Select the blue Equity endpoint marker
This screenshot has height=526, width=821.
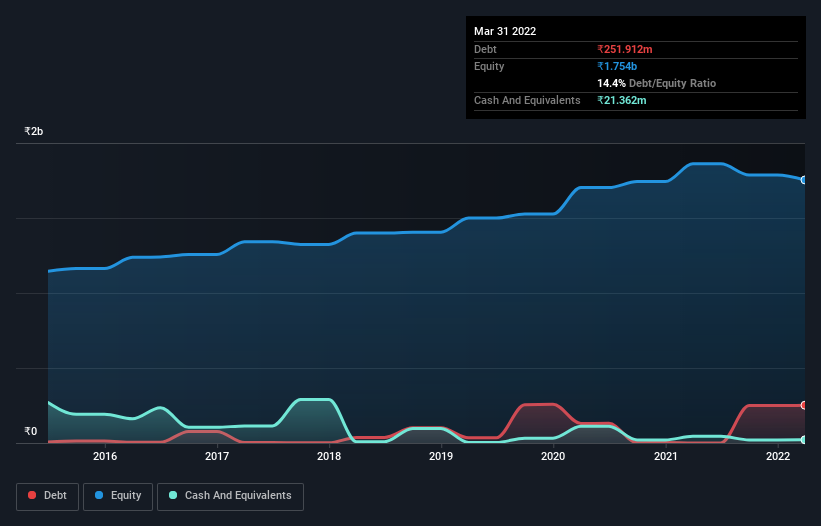coord(804,180)
